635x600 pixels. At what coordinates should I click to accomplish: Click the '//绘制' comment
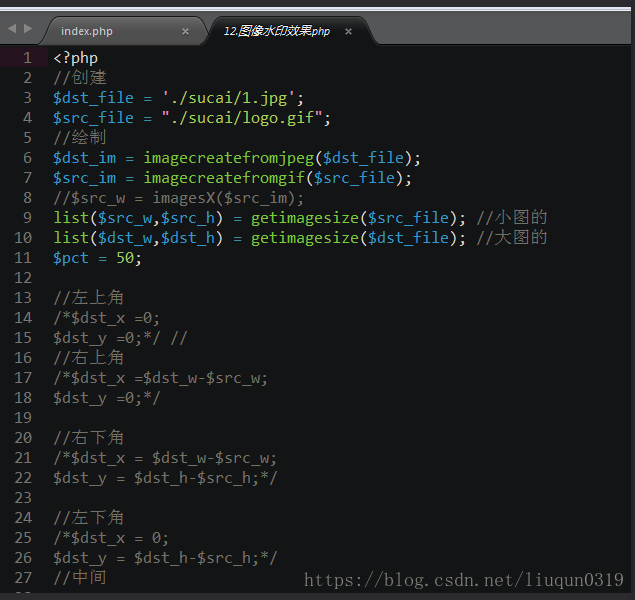point(80,138)
